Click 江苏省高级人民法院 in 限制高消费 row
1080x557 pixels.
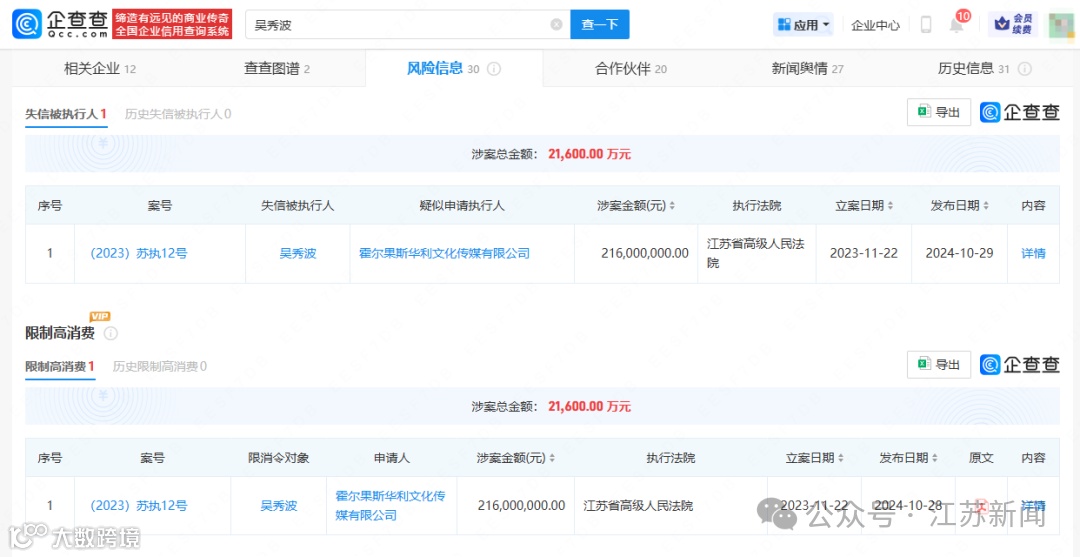point(638,505)
